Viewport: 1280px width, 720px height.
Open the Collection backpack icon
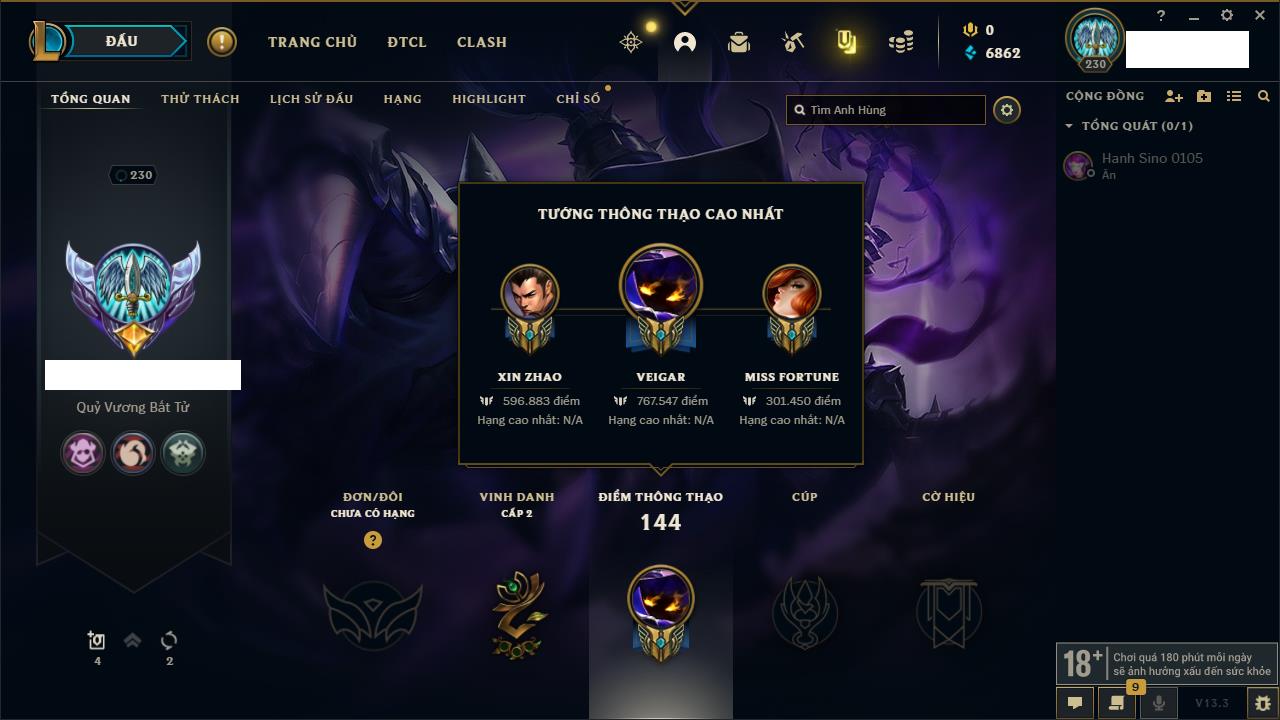tap(739, 42)
